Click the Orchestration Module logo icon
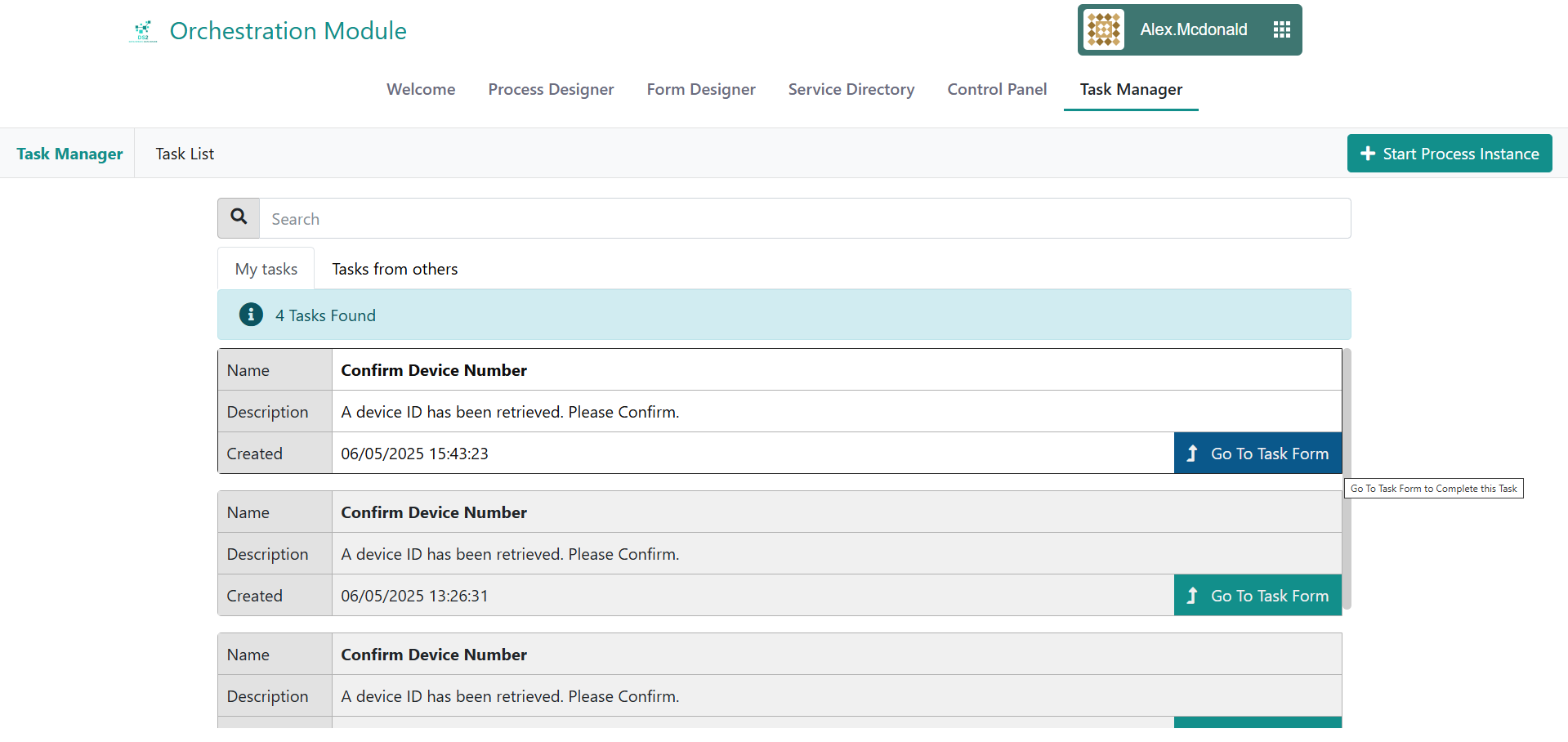1568x742 pixels. [143, 31]
